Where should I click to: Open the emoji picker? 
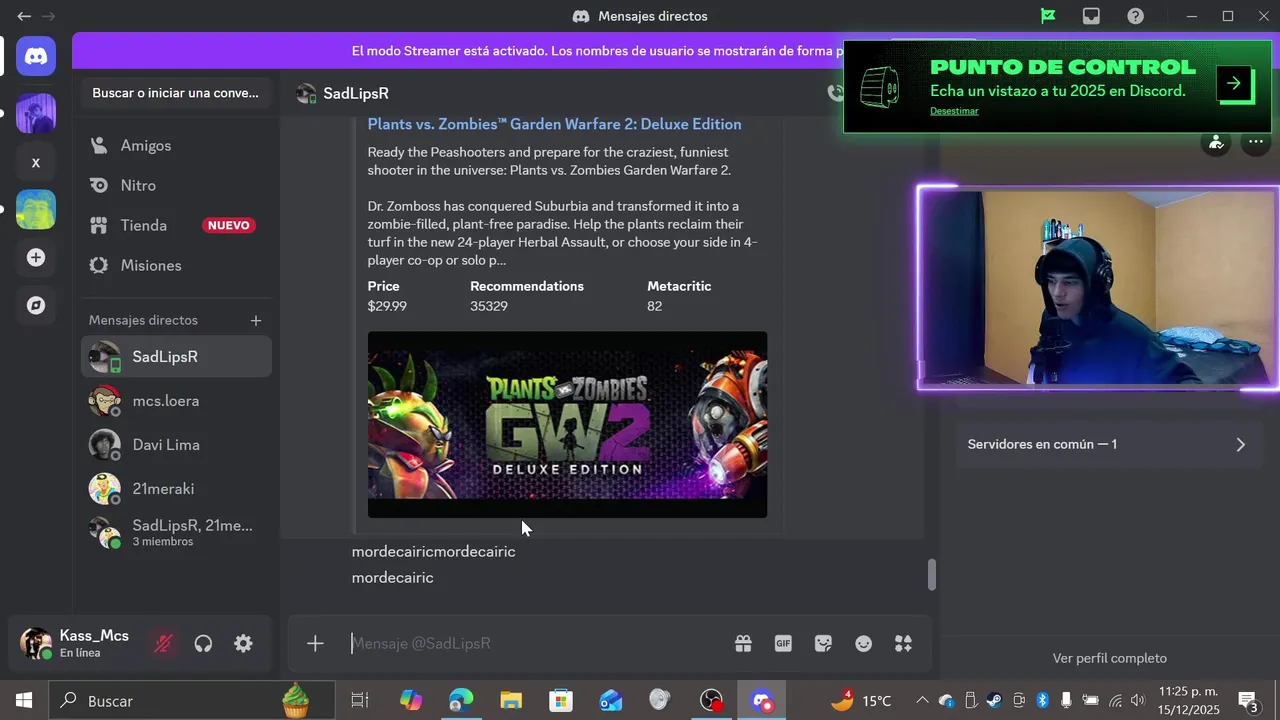tap(863, 644)
